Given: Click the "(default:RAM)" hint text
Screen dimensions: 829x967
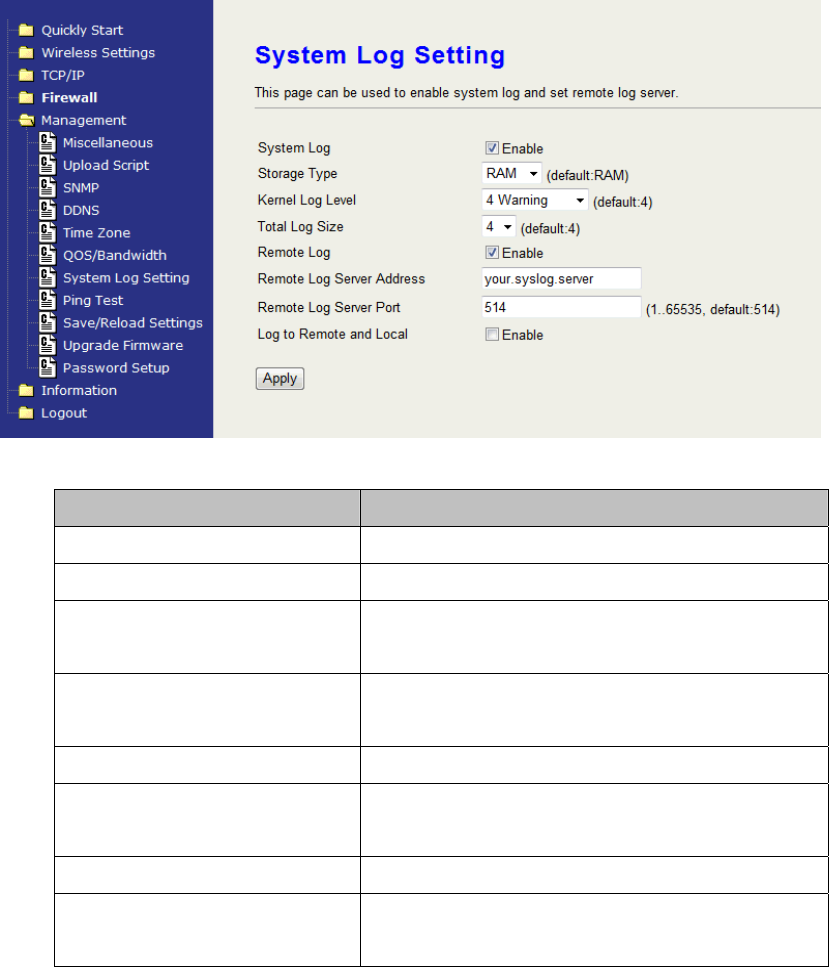Looking at the screenshot, I should (x=587, y=176).
